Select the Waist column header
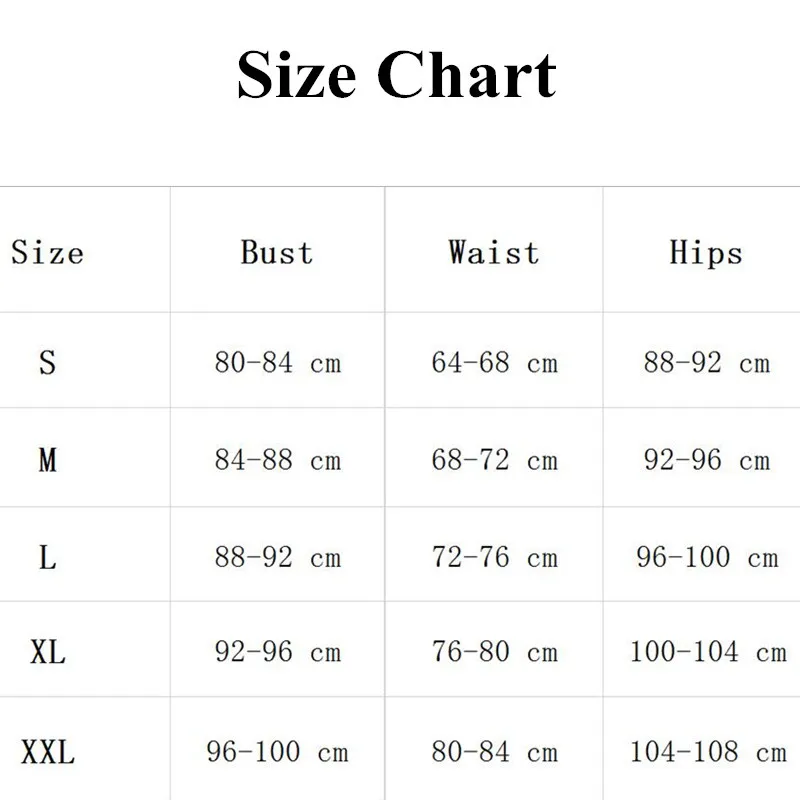 pos(494,251)
